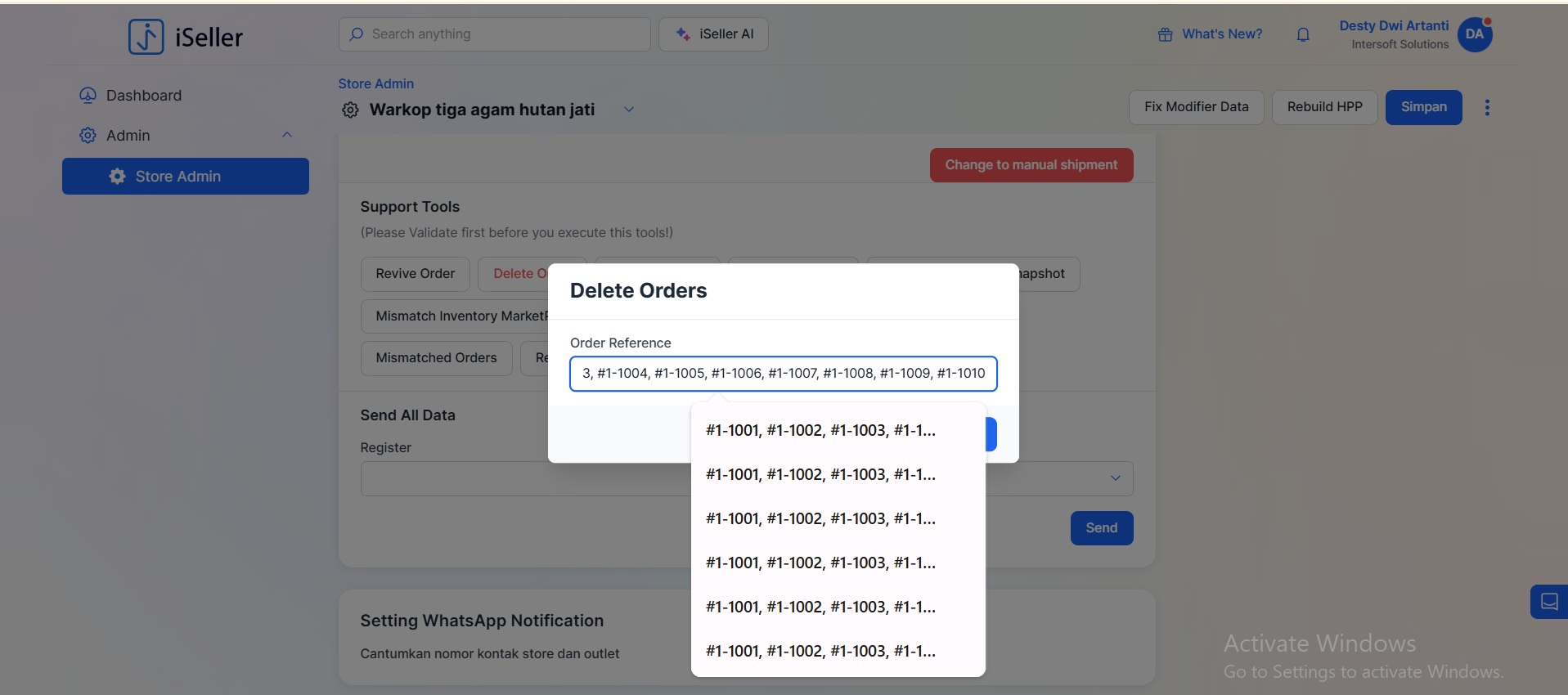Open the DA user avatar
1568x695 pixels.
(1474, 34)
